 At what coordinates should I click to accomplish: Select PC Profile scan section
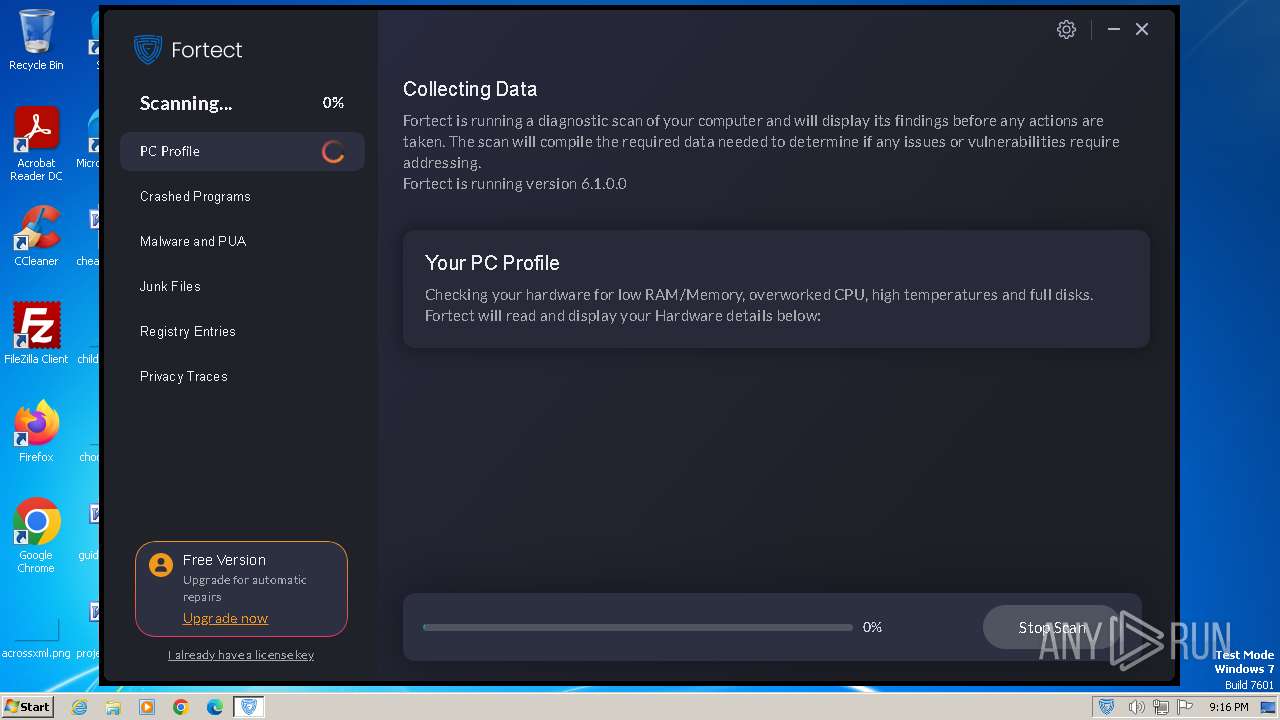tap(242, 152)
